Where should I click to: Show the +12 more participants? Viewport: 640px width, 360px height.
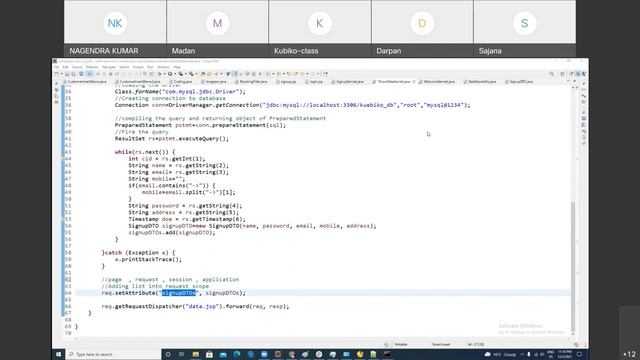pyautogui.click(x=629, y=354)
